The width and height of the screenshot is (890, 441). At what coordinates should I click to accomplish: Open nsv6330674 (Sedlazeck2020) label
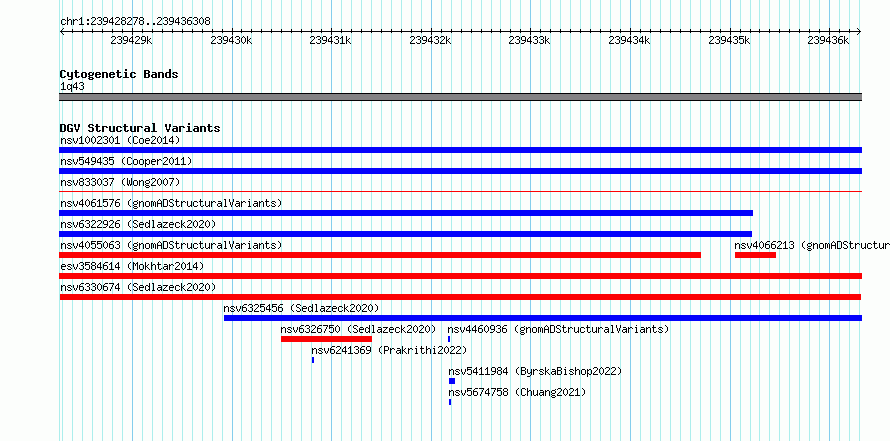coord(138,287)
